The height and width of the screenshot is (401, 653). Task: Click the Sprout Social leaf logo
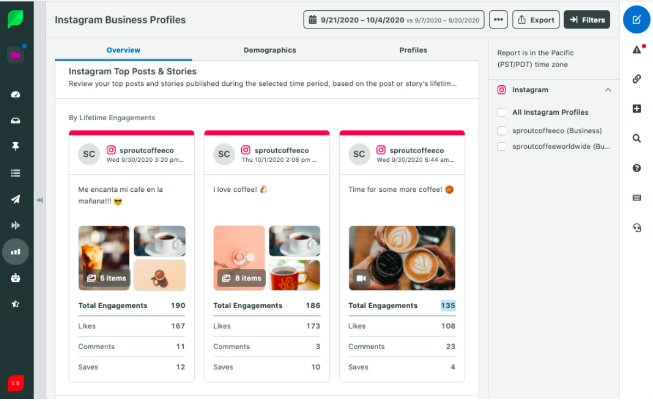(15, 19)
